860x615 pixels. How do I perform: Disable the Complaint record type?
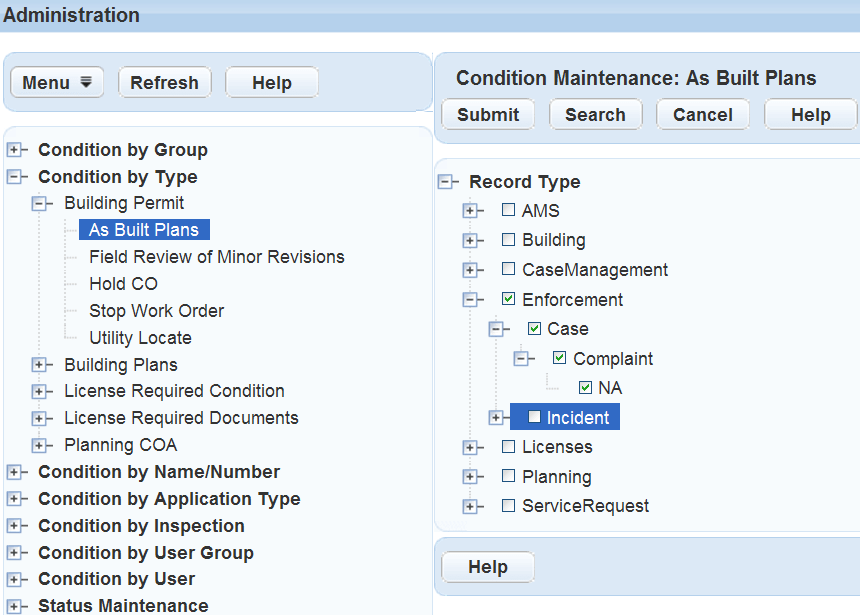pos(559,358)
